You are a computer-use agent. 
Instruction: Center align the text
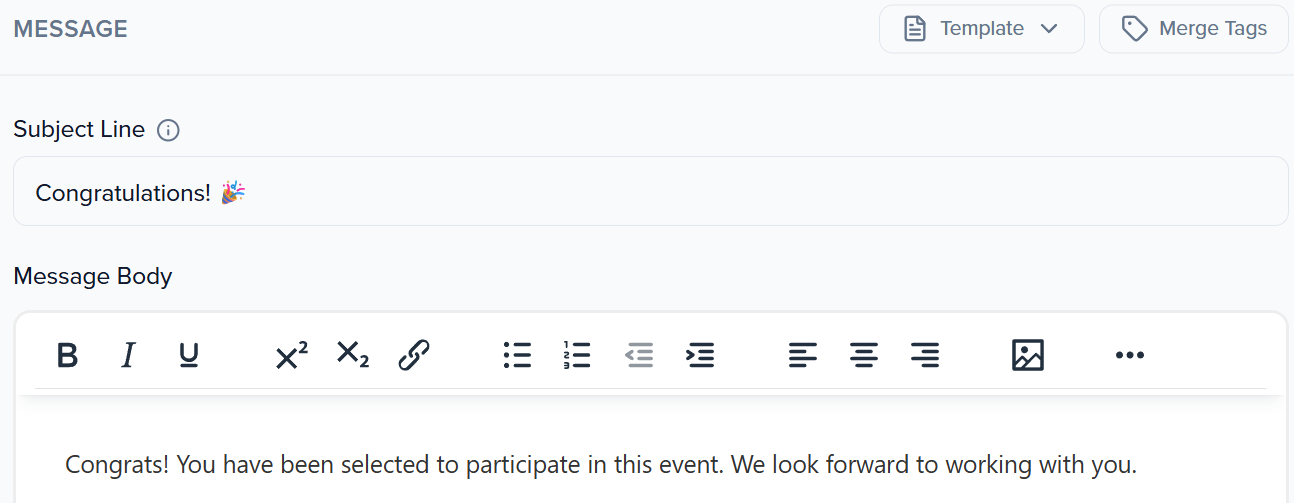[x=864, y=355]
